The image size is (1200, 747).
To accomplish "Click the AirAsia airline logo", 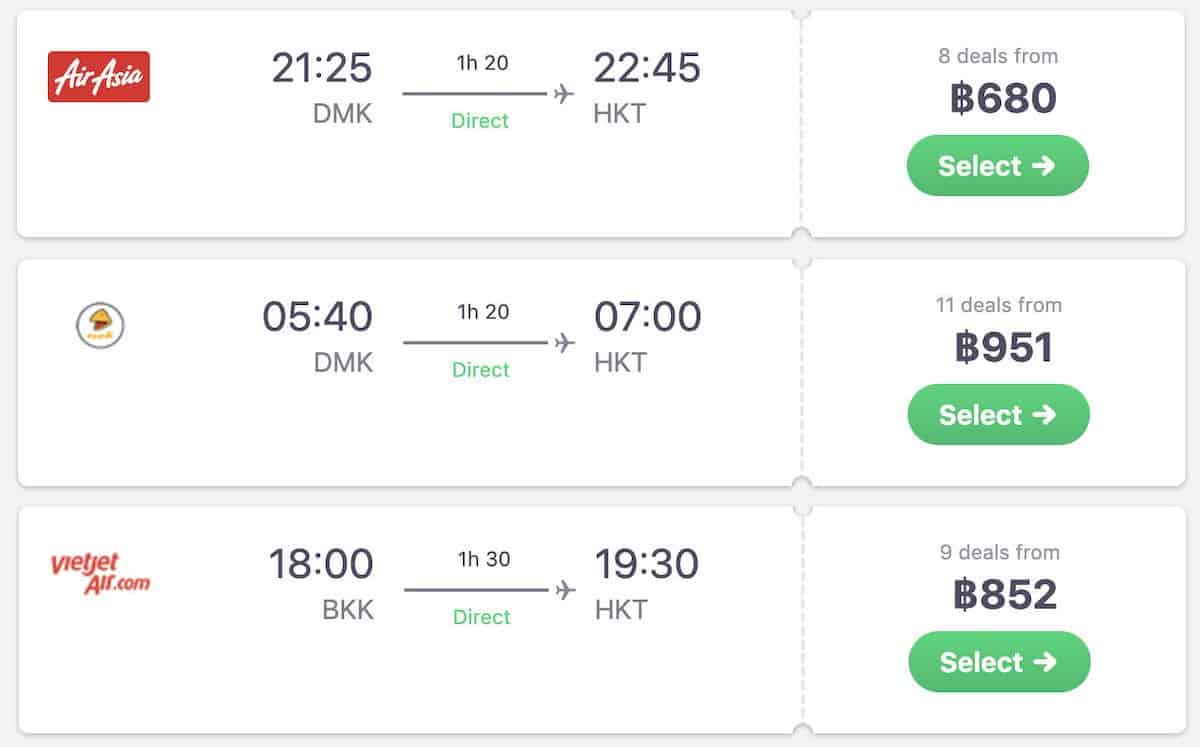I will click(99, 77).
